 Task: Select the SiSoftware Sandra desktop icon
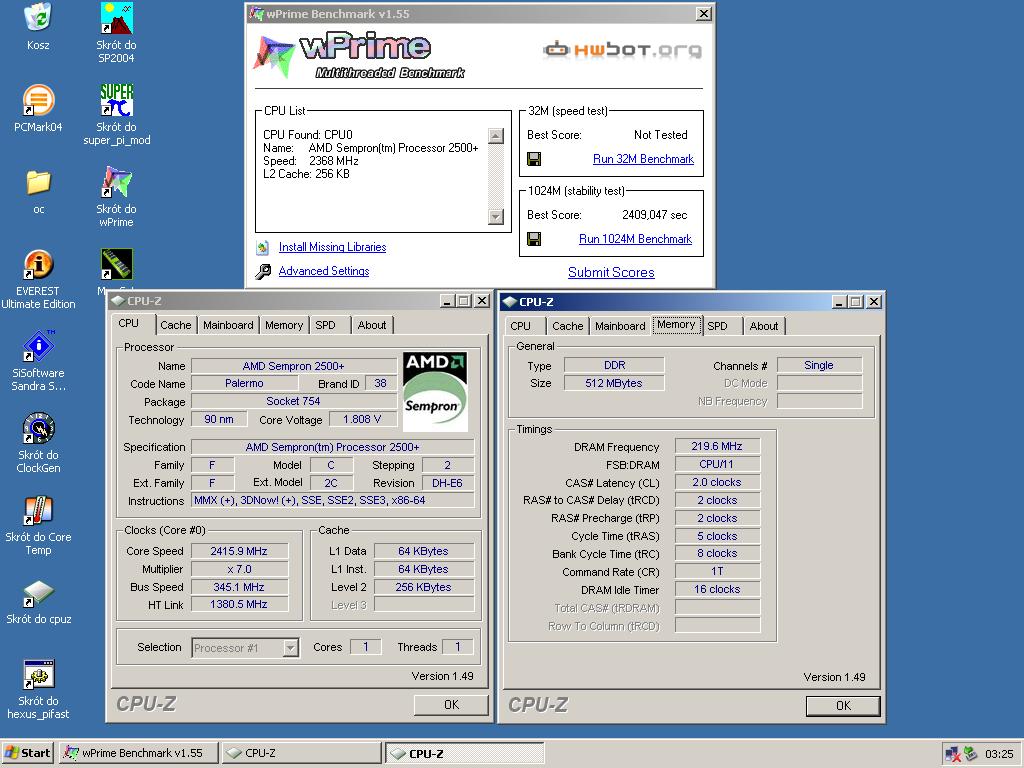pyautogui.click(x=38, y=346)
